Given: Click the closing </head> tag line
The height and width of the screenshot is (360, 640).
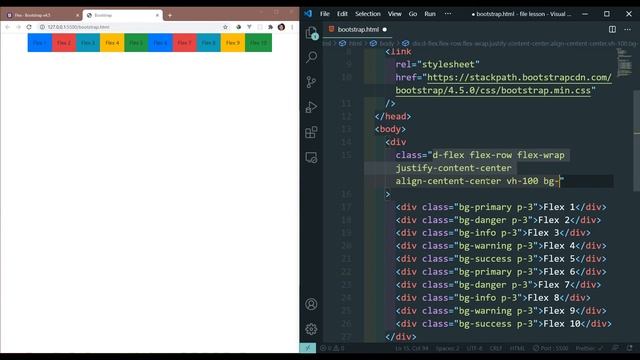Looking at the screenshot, I should pos(393,116).
